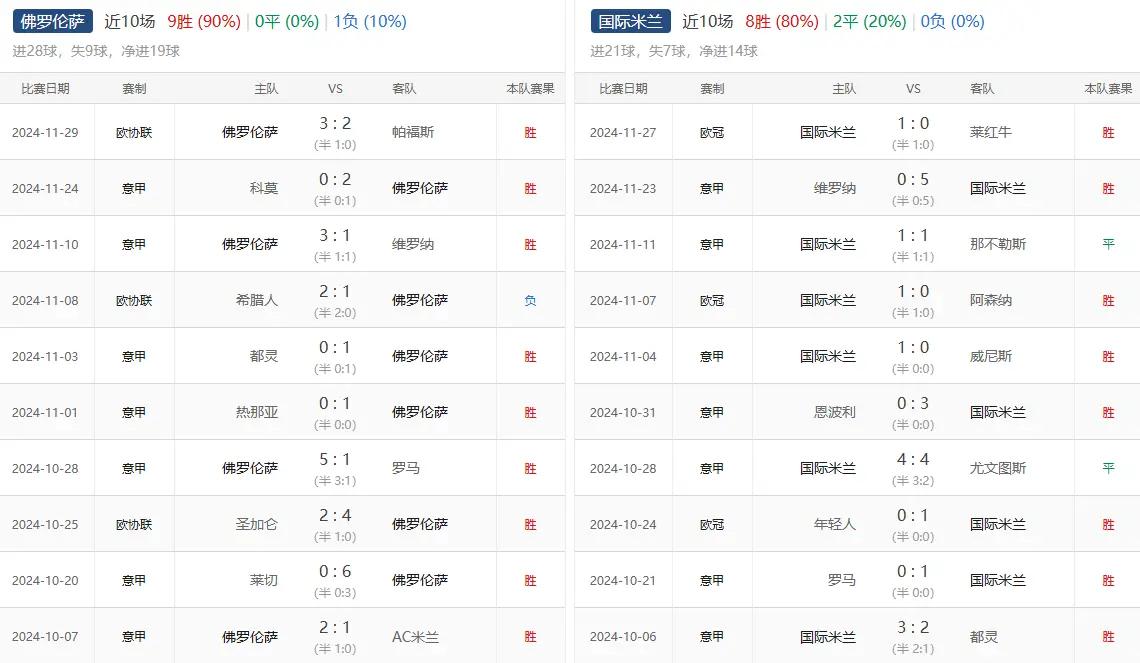Click the score 4 : 4 vs 尤文图斯
1140x663 pixels.
tap(913, 459)
